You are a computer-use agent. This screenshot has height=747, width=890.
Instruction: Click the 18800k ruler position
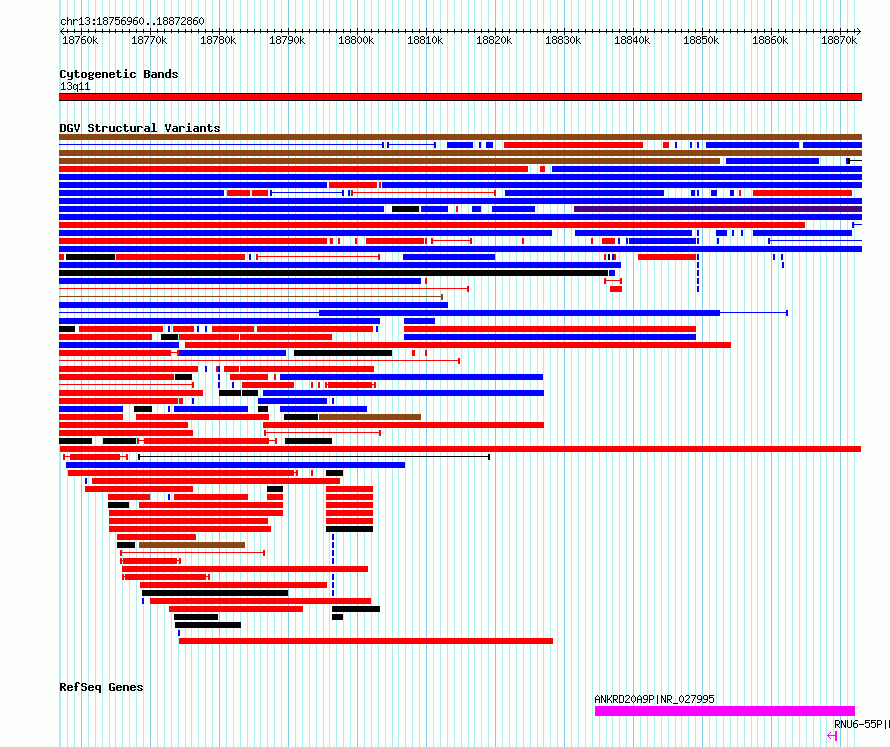356,40
